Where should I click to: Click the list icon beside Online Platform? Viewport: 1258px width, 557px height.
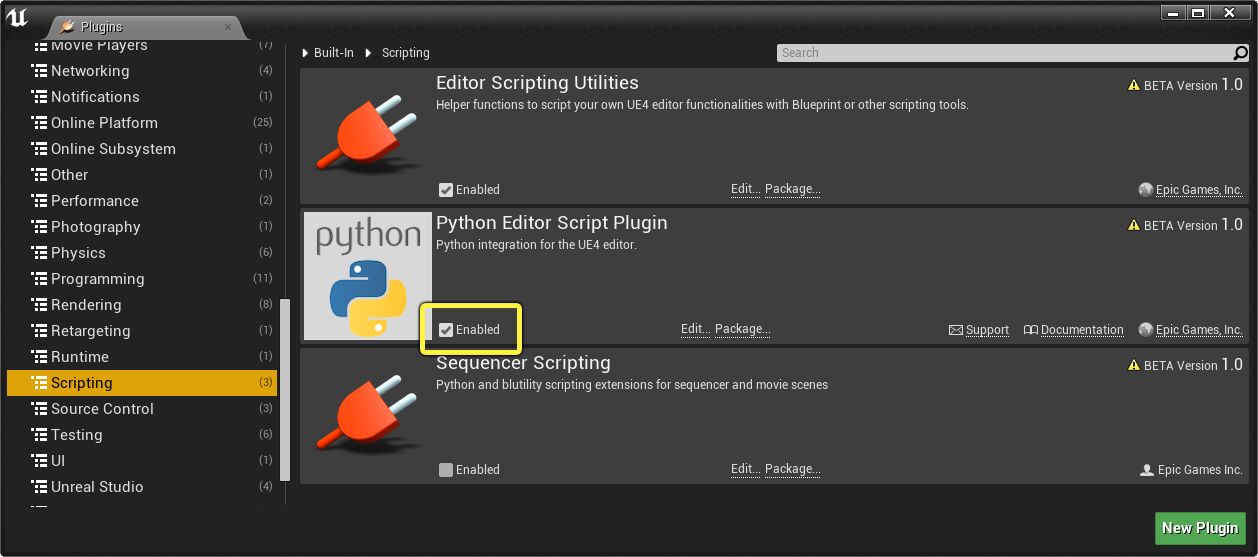[40, 123]
